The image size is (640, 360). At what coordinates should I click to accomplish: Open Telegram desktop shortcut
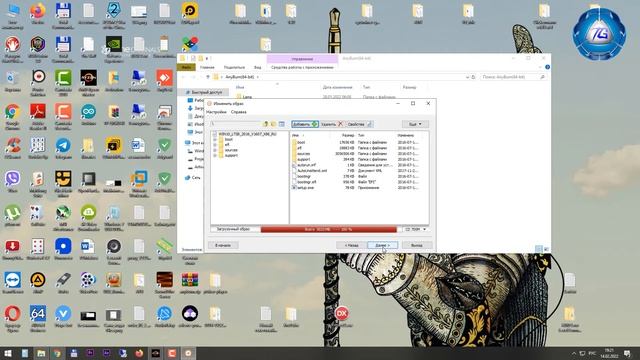63,149
